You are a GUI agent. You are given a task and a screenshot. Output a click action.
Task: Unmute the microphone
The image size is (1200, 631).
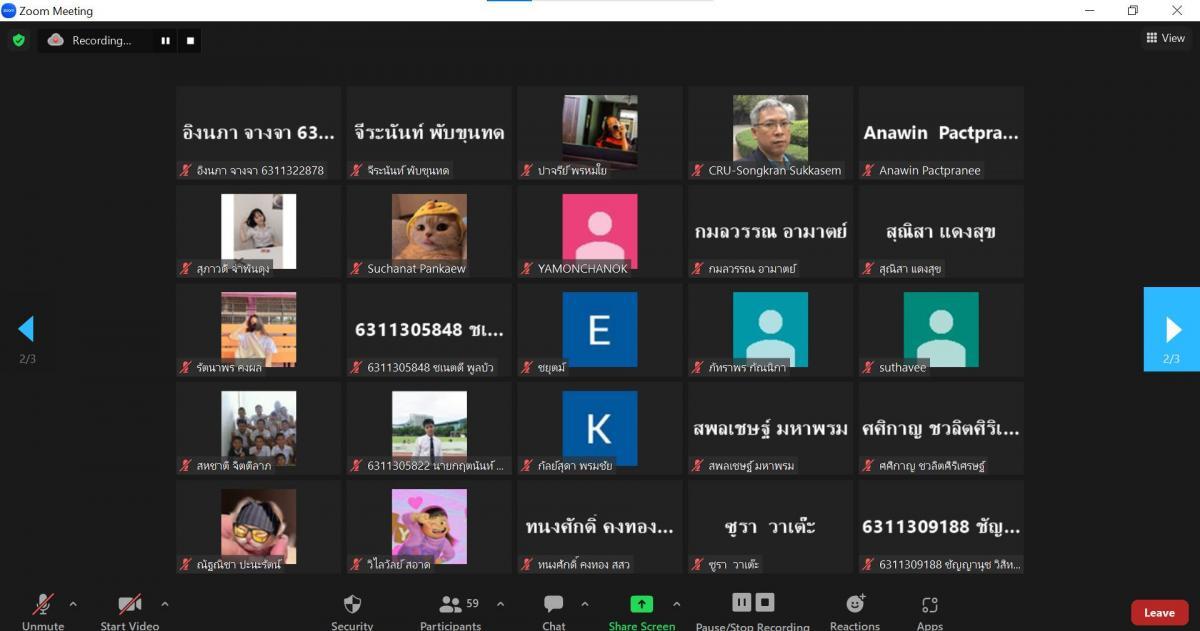tap(43, 605)
